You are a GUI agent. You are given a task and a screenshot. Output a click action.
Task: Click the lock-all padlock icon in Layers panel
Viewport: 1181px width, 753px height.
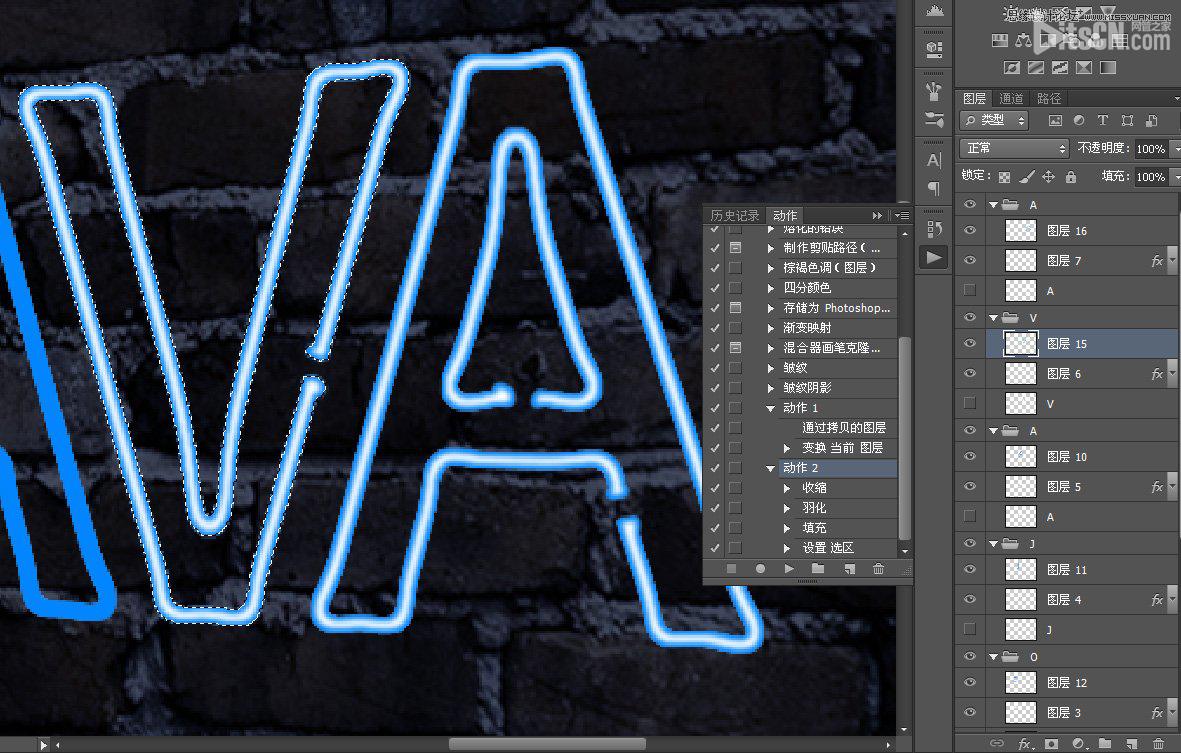click(x=1070, y=177)
